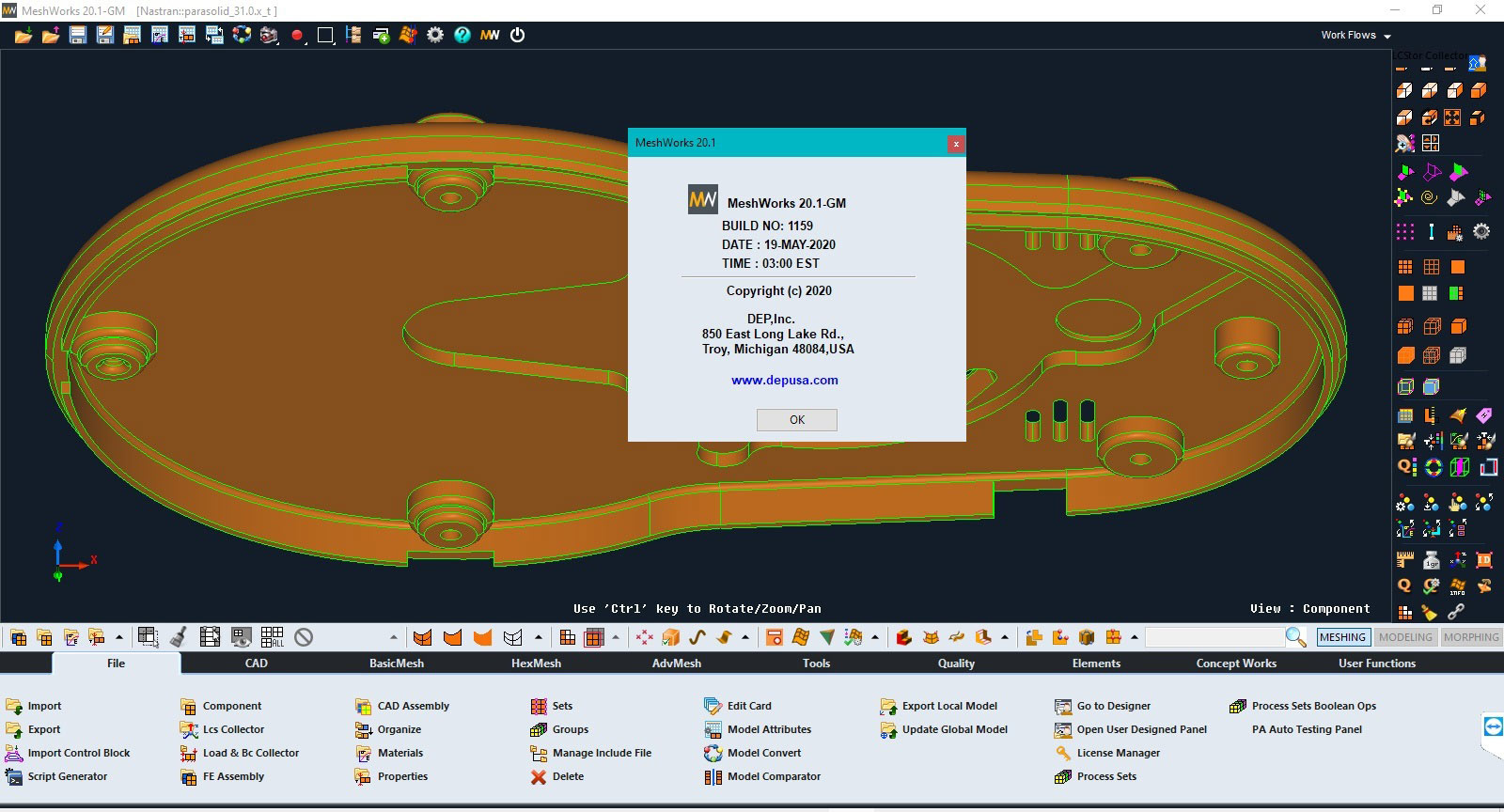Toggle the wireframe mesh display icon
The width and height of the screenshot is (1504, 812).
512,637
